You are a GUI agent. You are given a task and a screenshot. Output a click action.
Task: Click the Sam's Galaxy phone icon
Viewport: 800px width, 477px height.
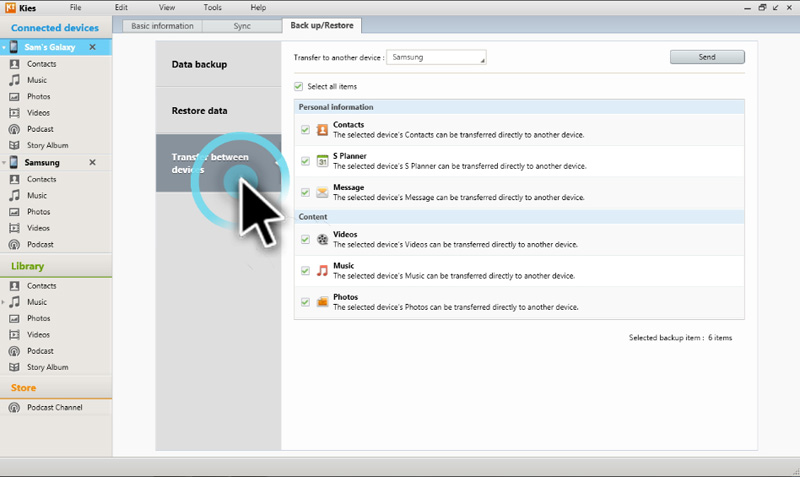tap(14, 47)
